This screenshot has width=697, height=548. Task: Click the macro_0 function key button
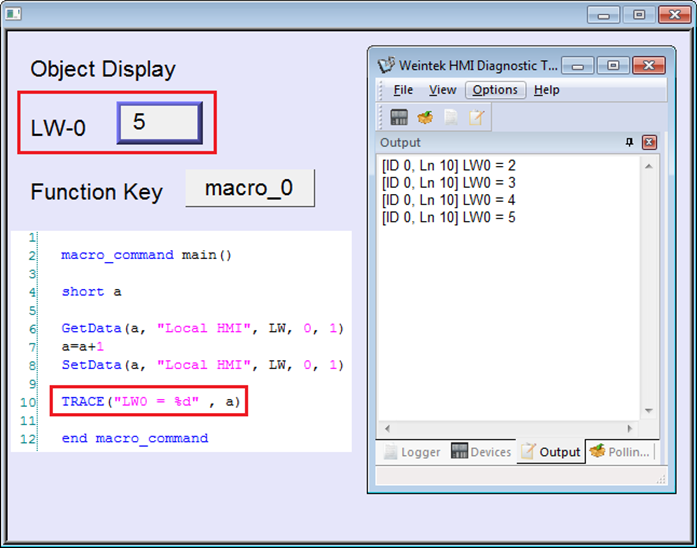249,188
